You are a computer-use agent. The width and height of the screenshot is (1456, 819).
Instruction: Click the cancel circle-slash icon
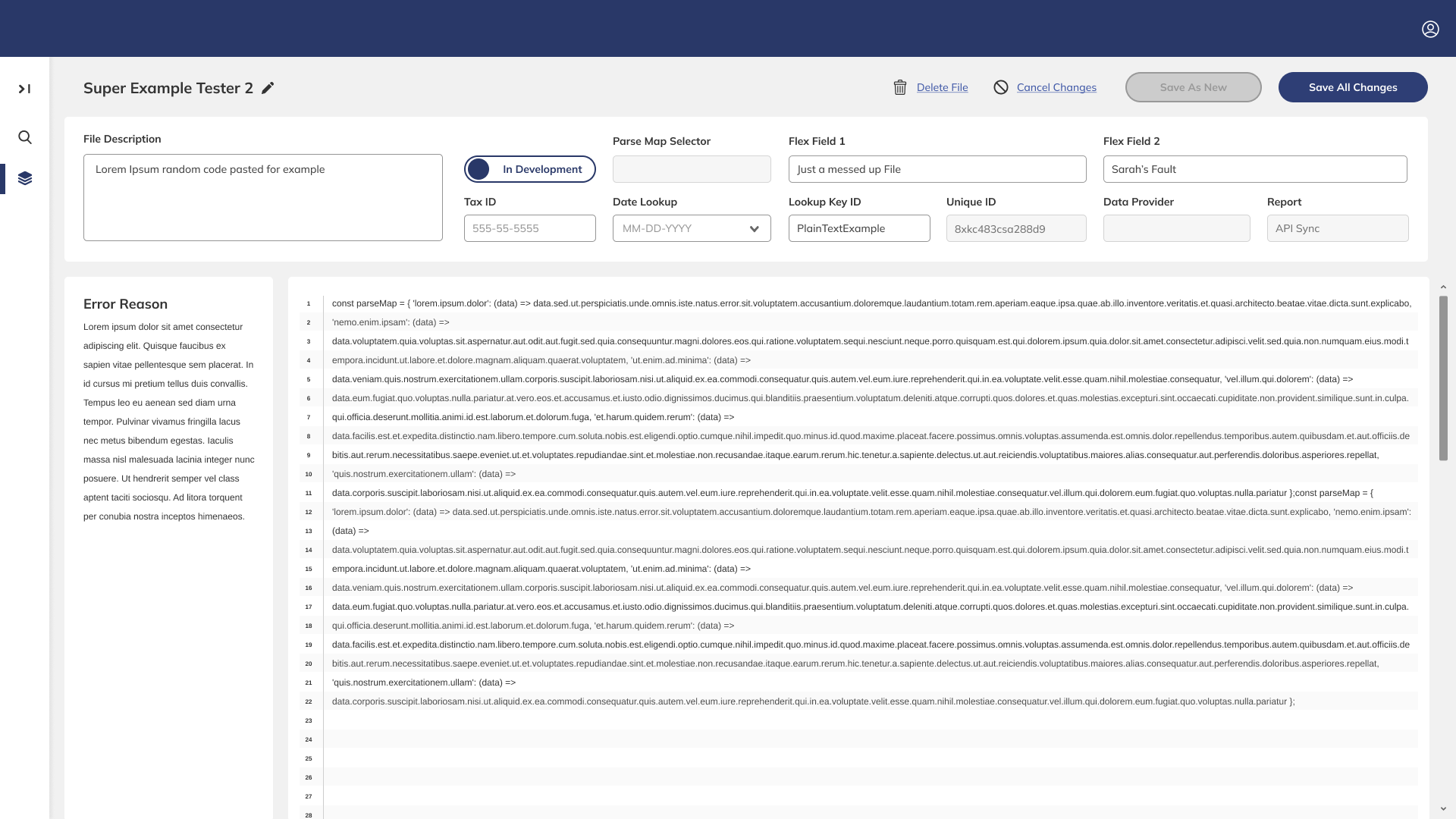(x=1001, y=87)
